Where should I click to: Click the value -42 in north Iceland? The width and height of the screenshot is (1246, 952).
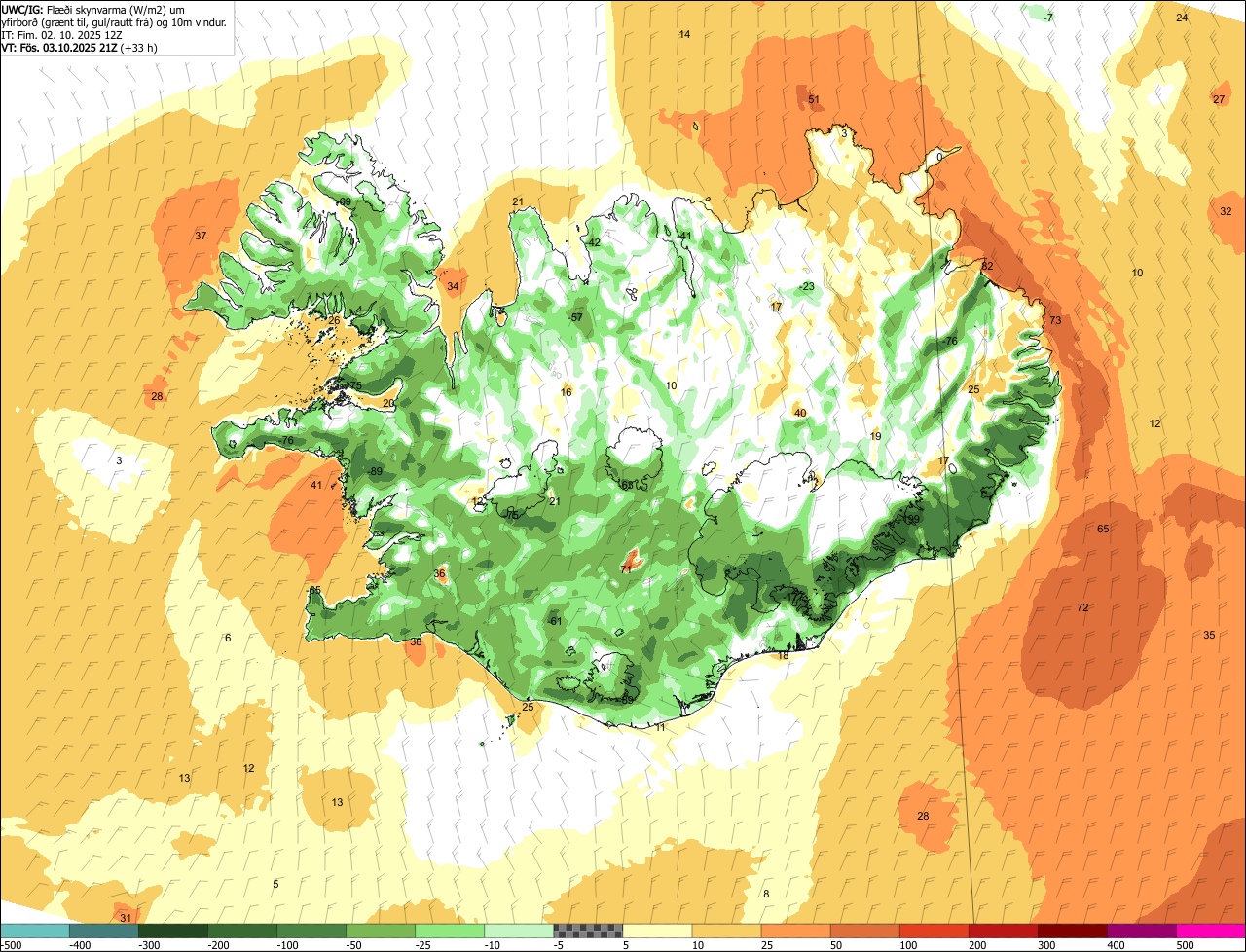592,242
